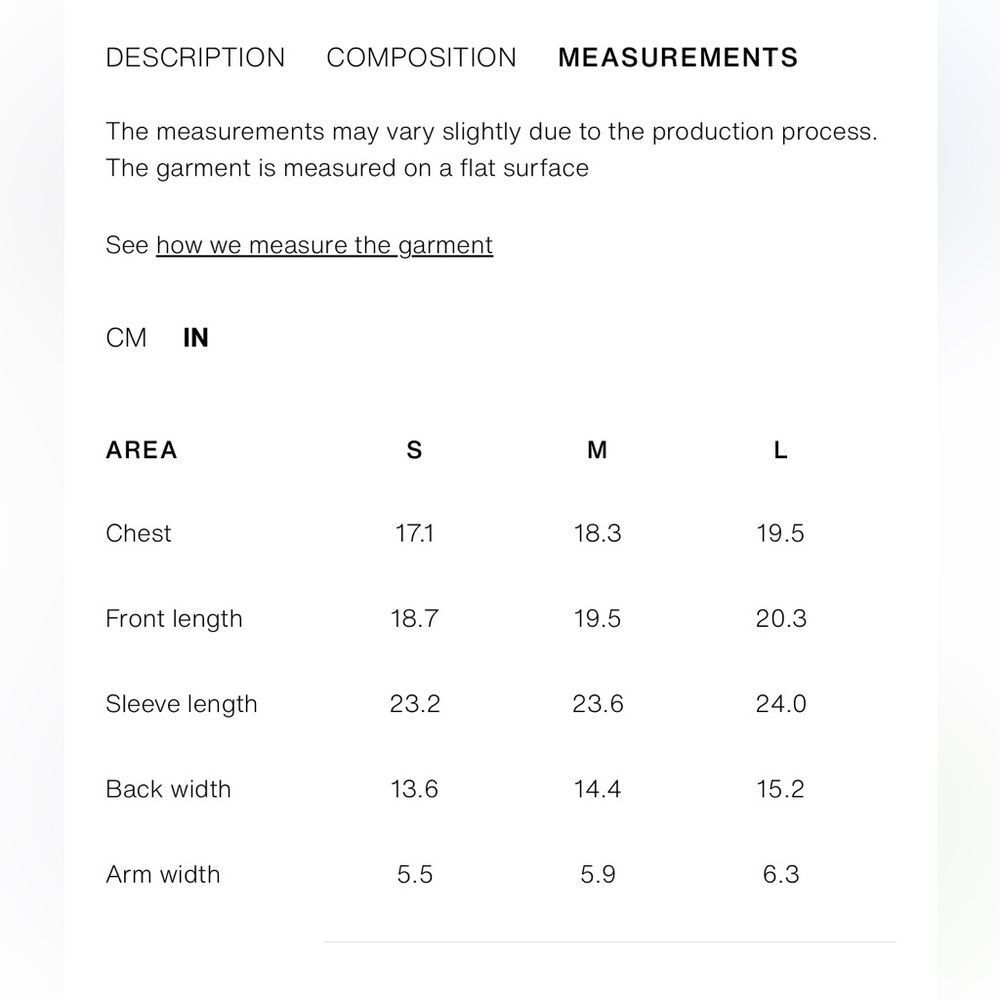Click Chest value 17.1 for size S
Screen dimensions: 1000x1000
click(x=415, y=533)
